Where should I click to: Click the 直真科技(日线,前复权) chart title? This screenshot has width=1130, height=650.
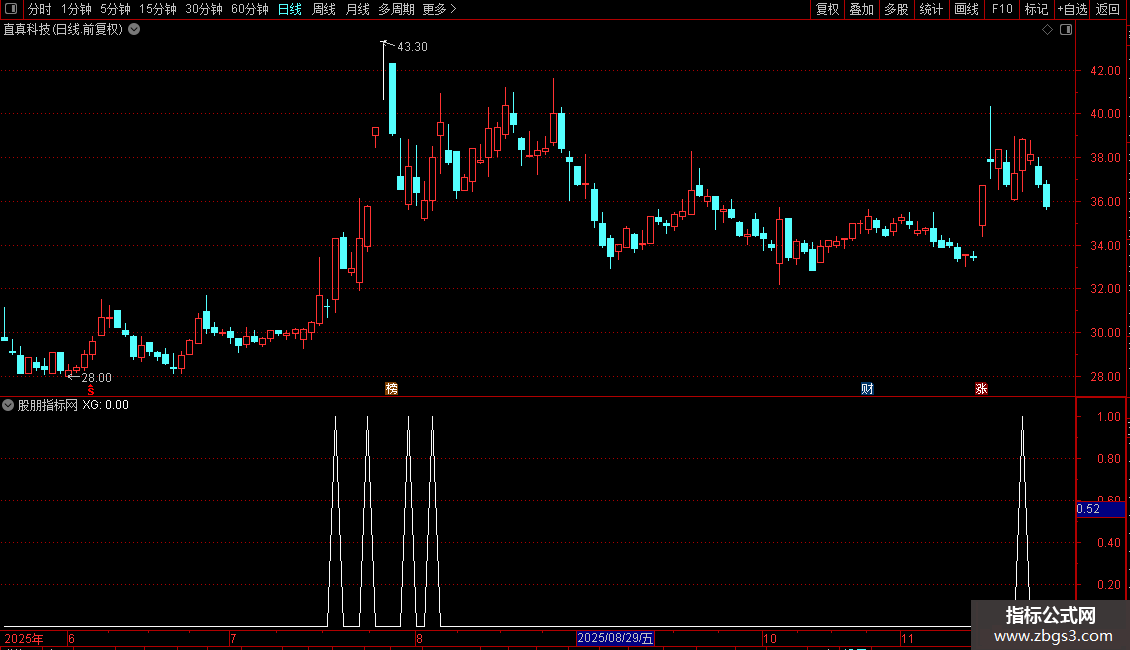63,30
